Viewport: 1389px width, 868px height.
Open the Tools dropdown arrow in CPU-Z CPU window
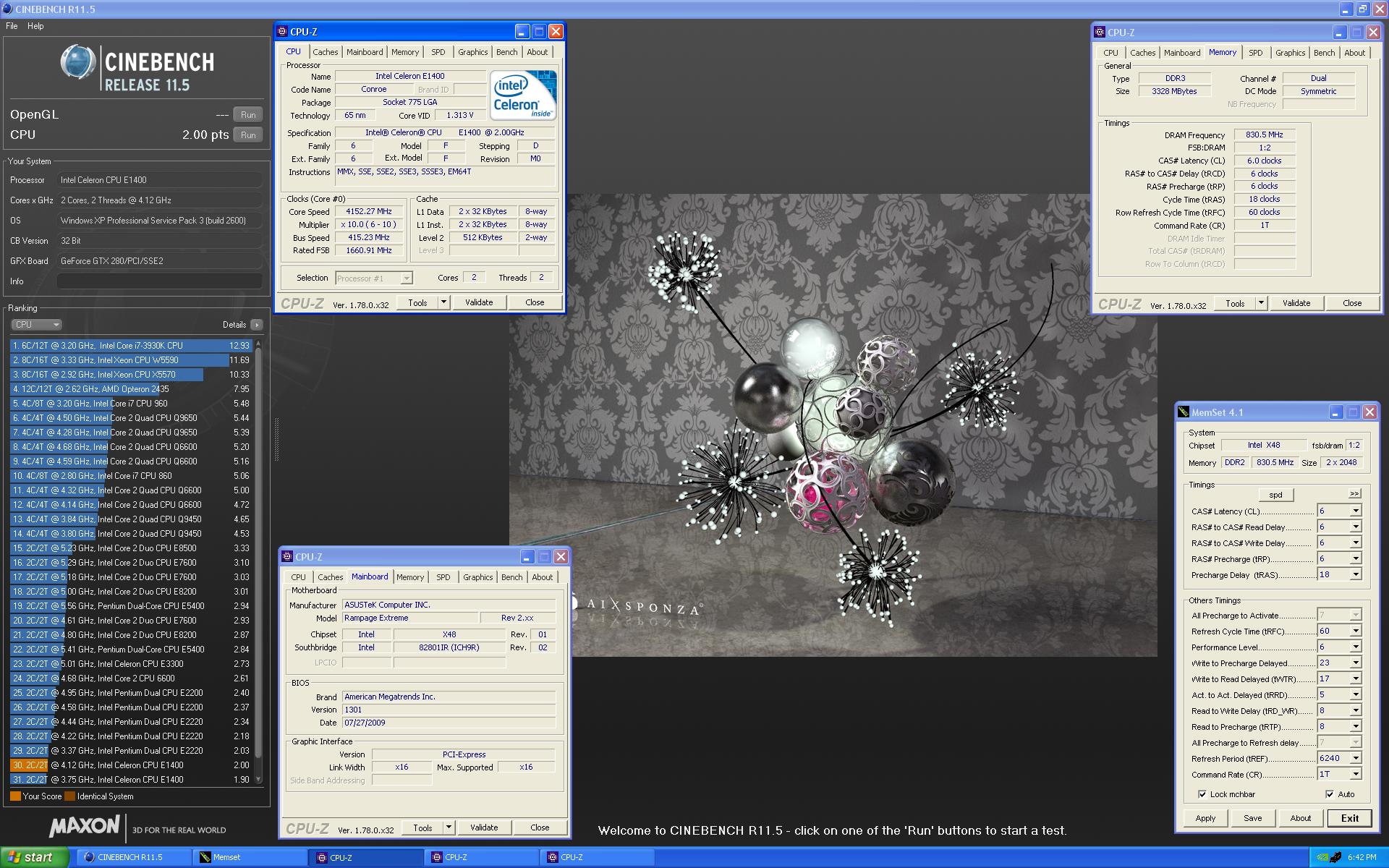click(443, 302)
